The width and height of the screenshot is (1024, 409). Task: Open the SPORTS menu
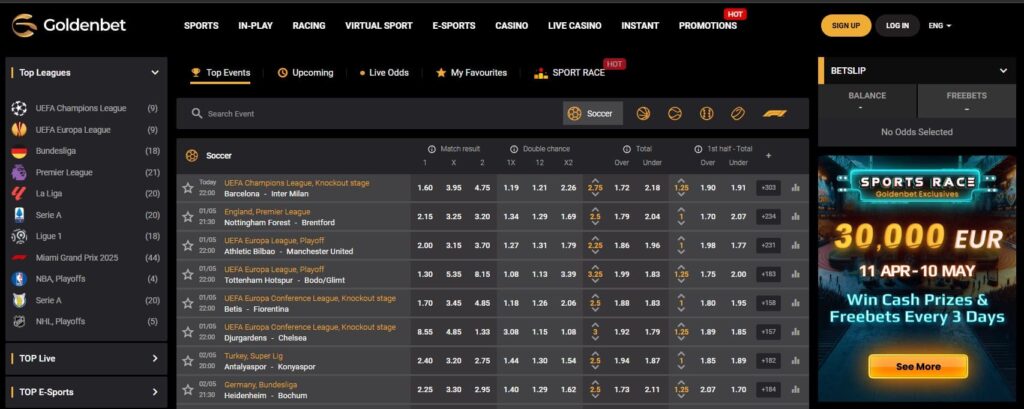201,26
